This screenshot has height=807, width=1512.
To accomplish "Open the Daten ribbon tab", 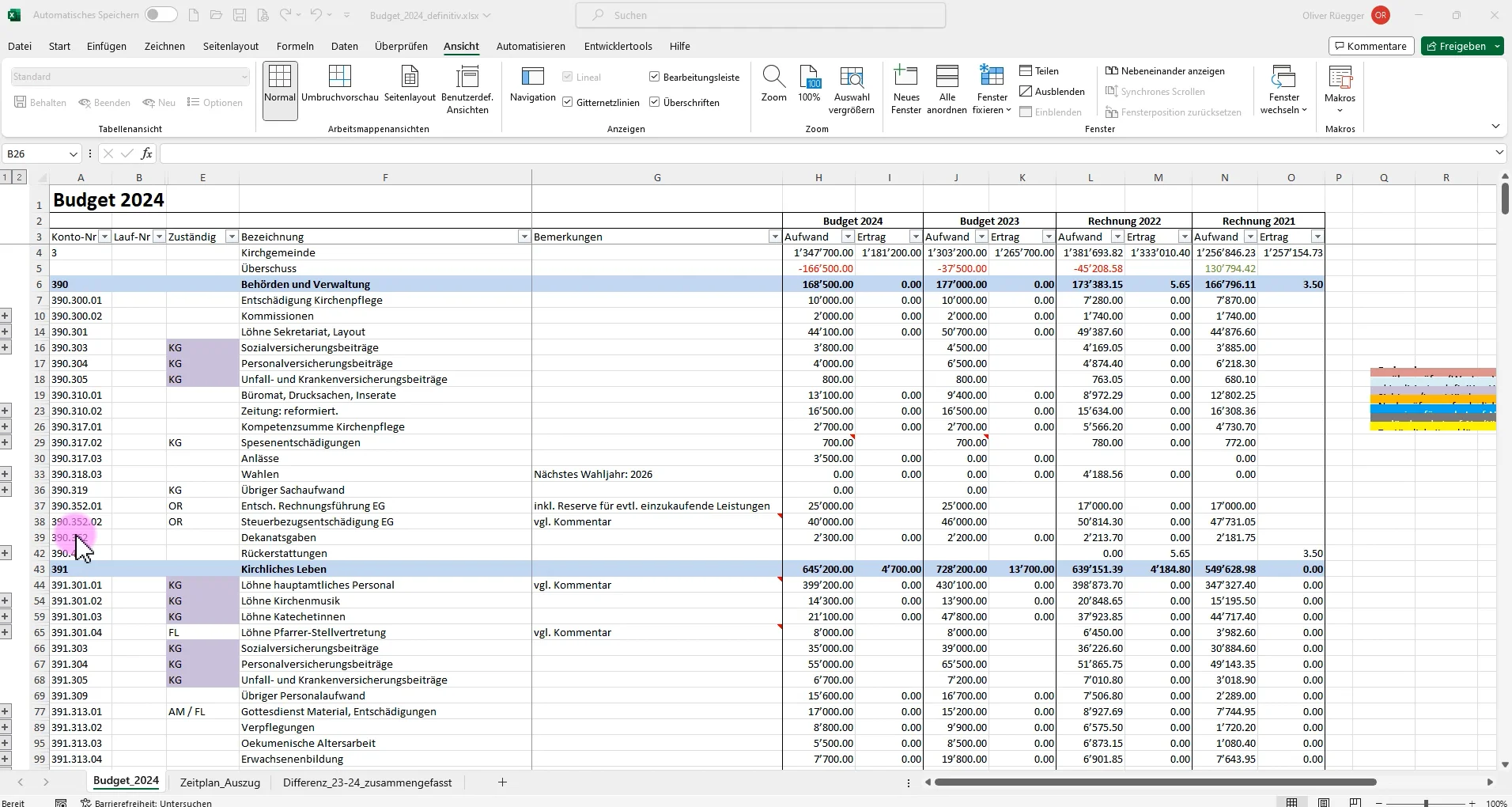I will (x=344, y=46).
